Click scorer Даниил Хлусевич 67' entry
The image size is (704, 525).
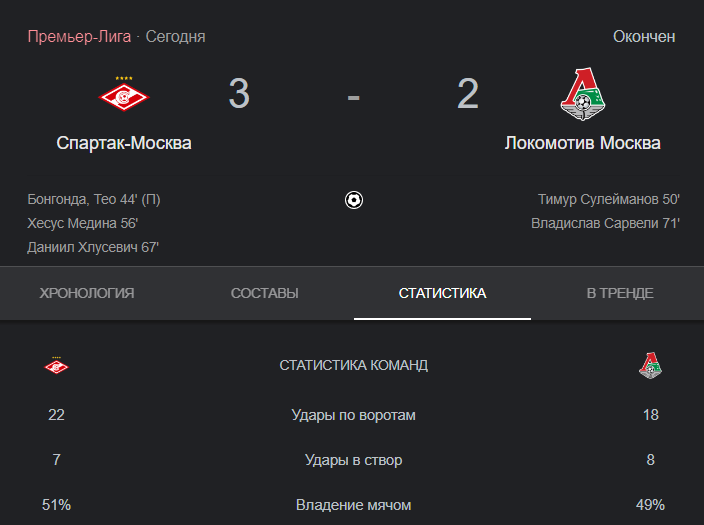[93, 247]
